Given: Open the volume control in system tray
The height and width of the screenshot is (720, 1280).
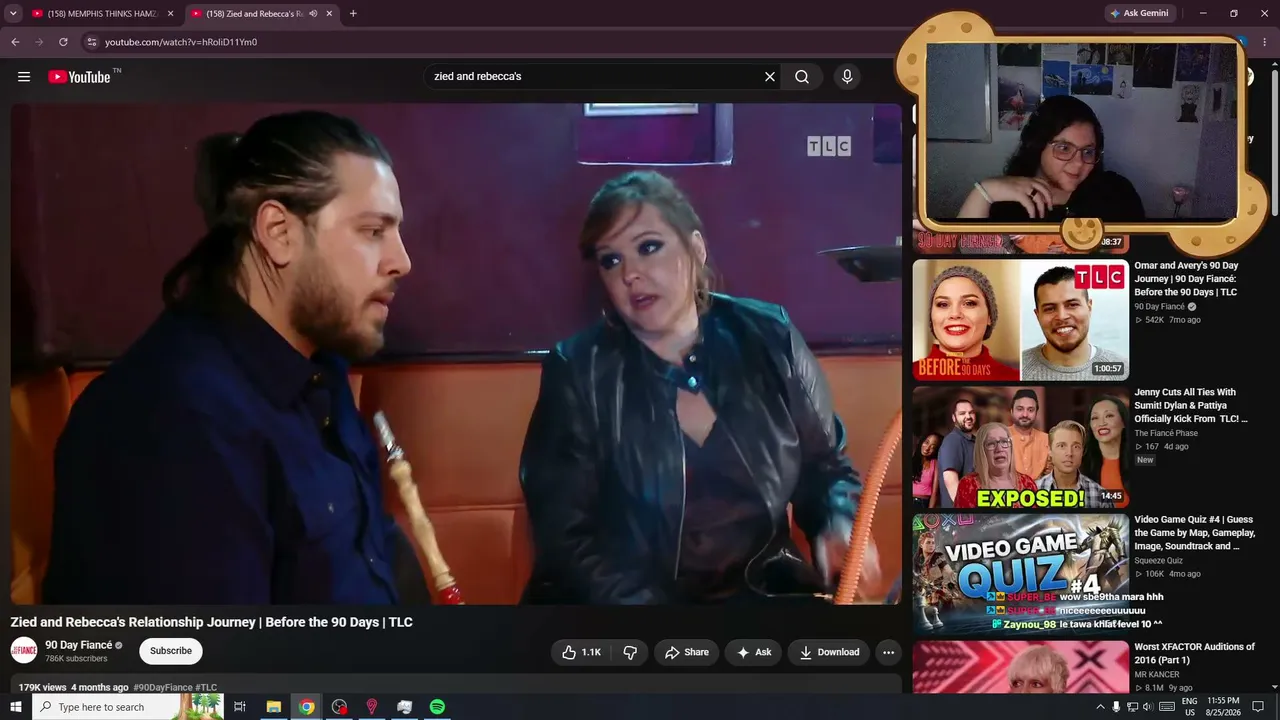Looking at the screenshot, I should pos(1147,707).
